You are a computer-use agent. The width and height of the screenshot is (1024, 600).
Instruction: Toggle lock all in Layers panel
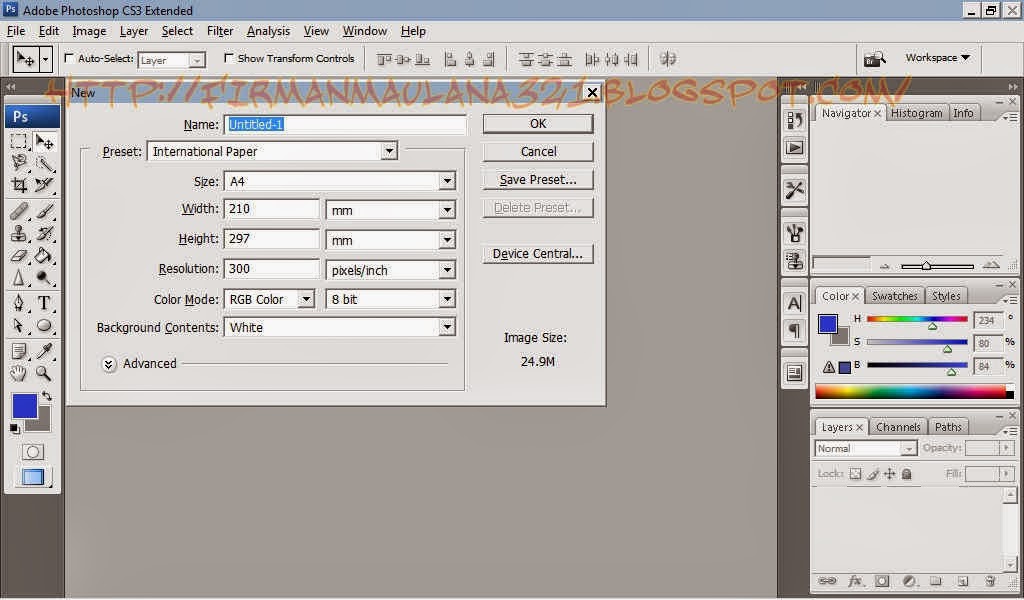pyautogui.click(x=906, y=474)
